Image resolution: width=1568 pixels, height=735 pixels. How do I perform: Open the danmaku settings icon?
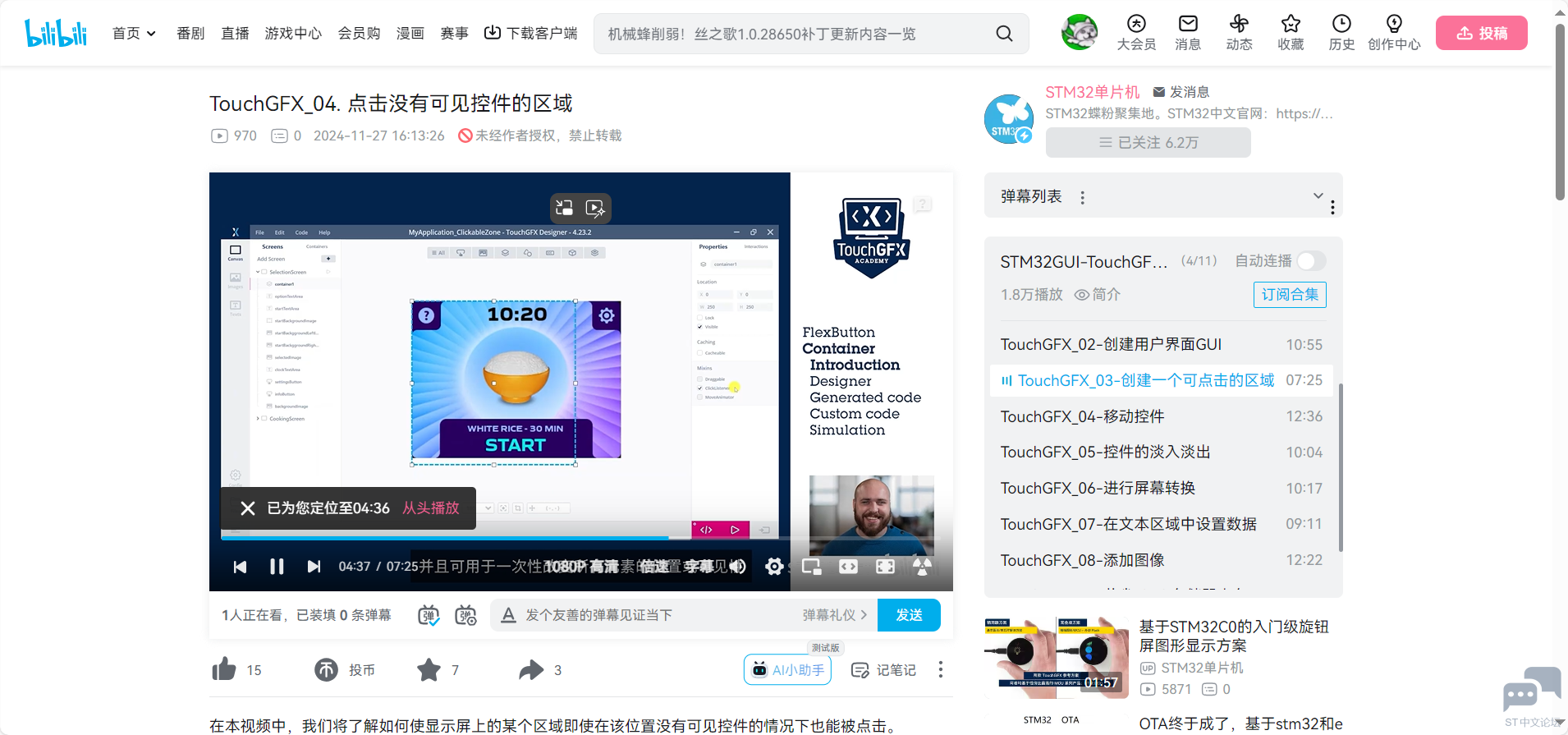[465, 615]
